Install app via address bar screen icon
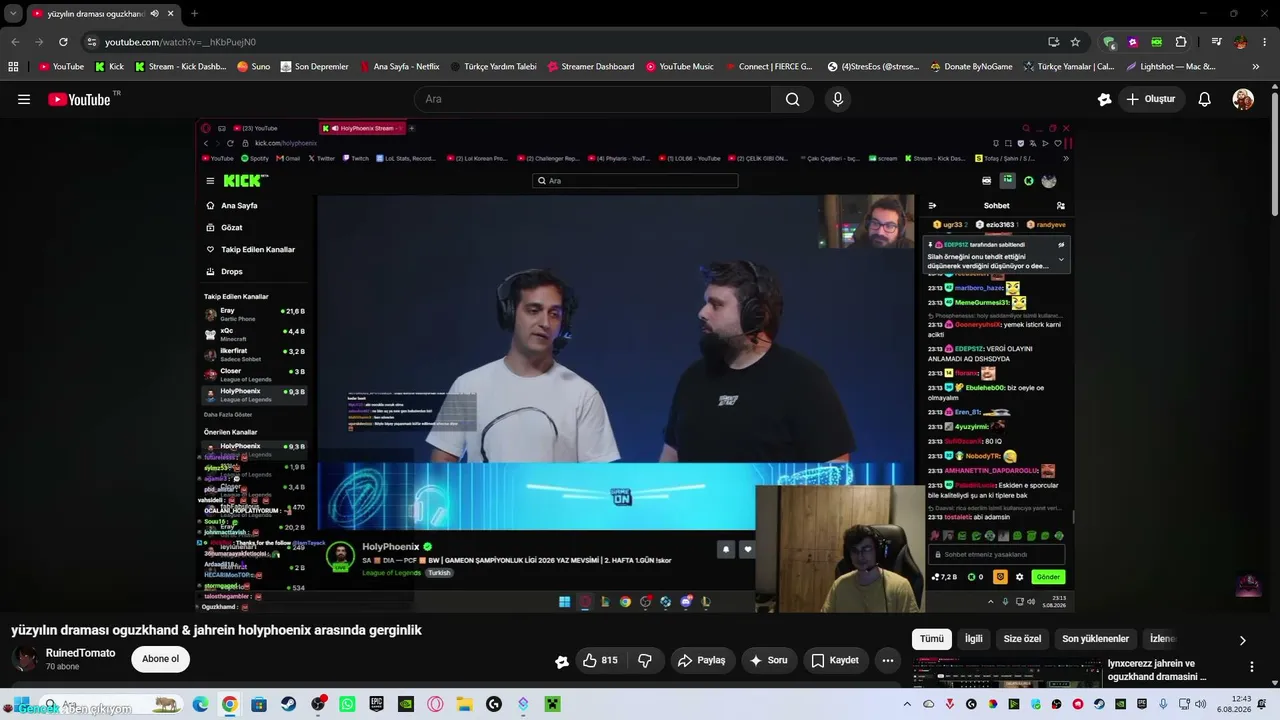1280x720 pixels. pyautogui.click(x=1053, y=42)
